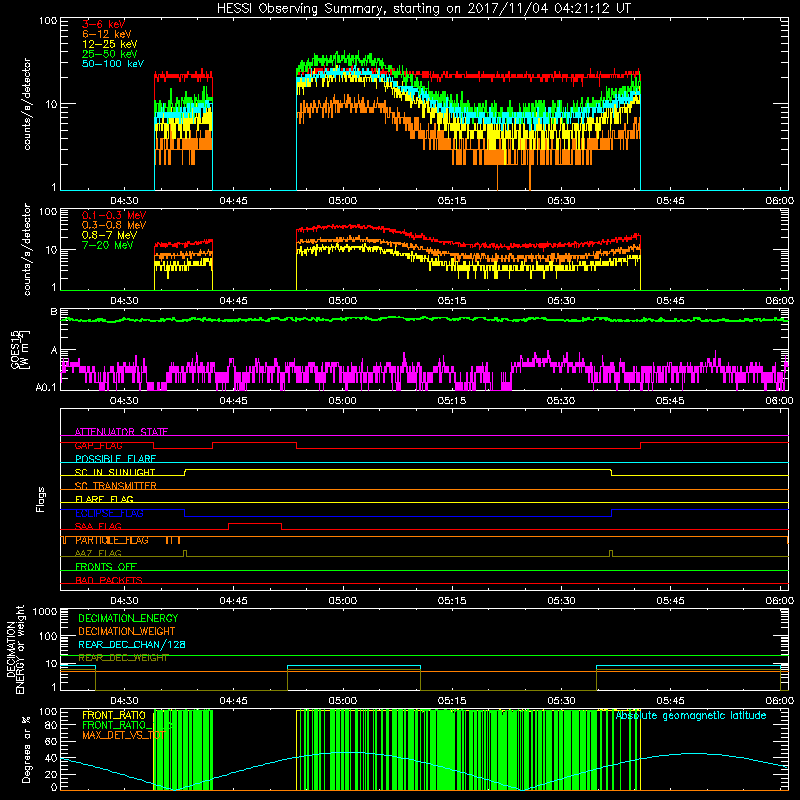Select the 50-100 keV legend label
This screenshot has width=800, height=800.
click(113, 64)
